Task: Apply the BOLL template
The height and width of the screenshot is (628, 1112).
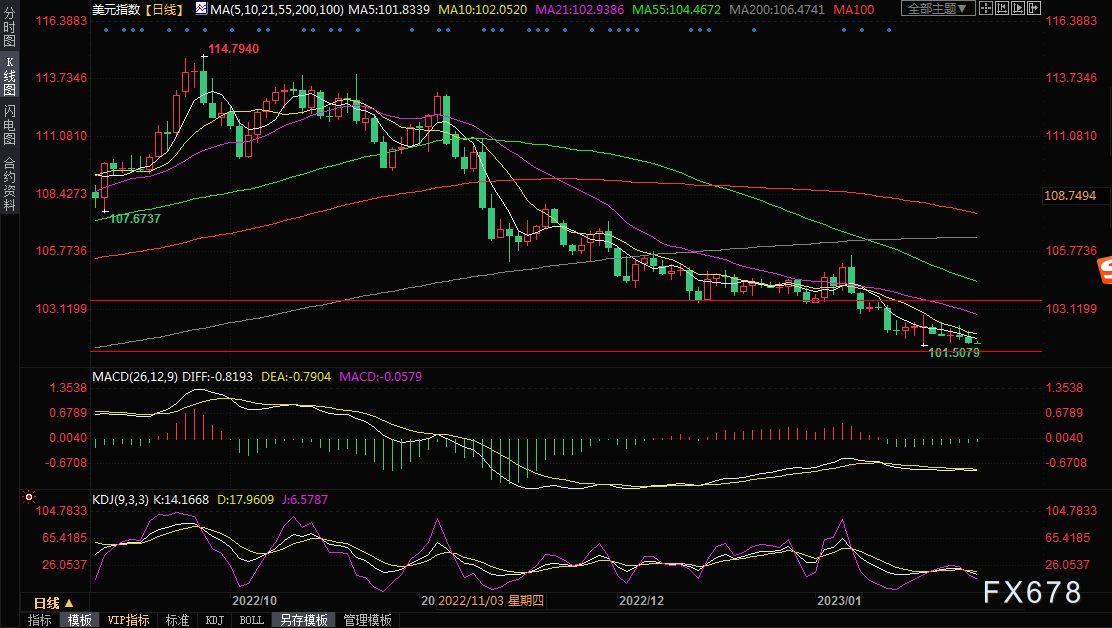Action: pos(251,620)
